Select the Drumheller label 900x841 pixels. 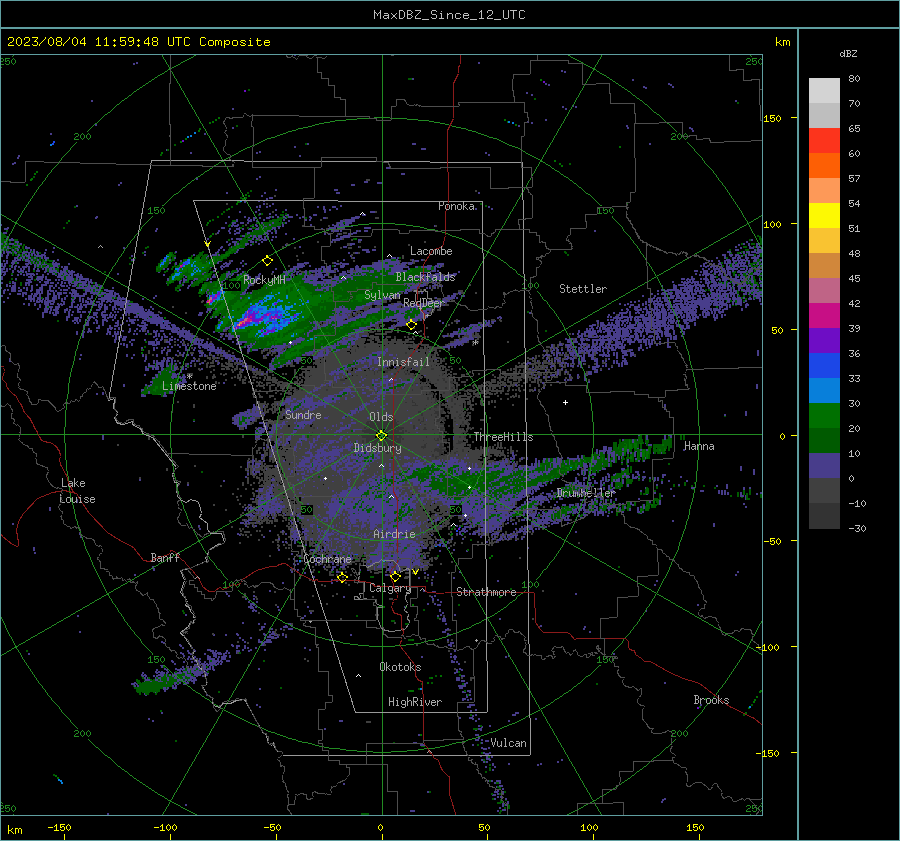point(586,493)
